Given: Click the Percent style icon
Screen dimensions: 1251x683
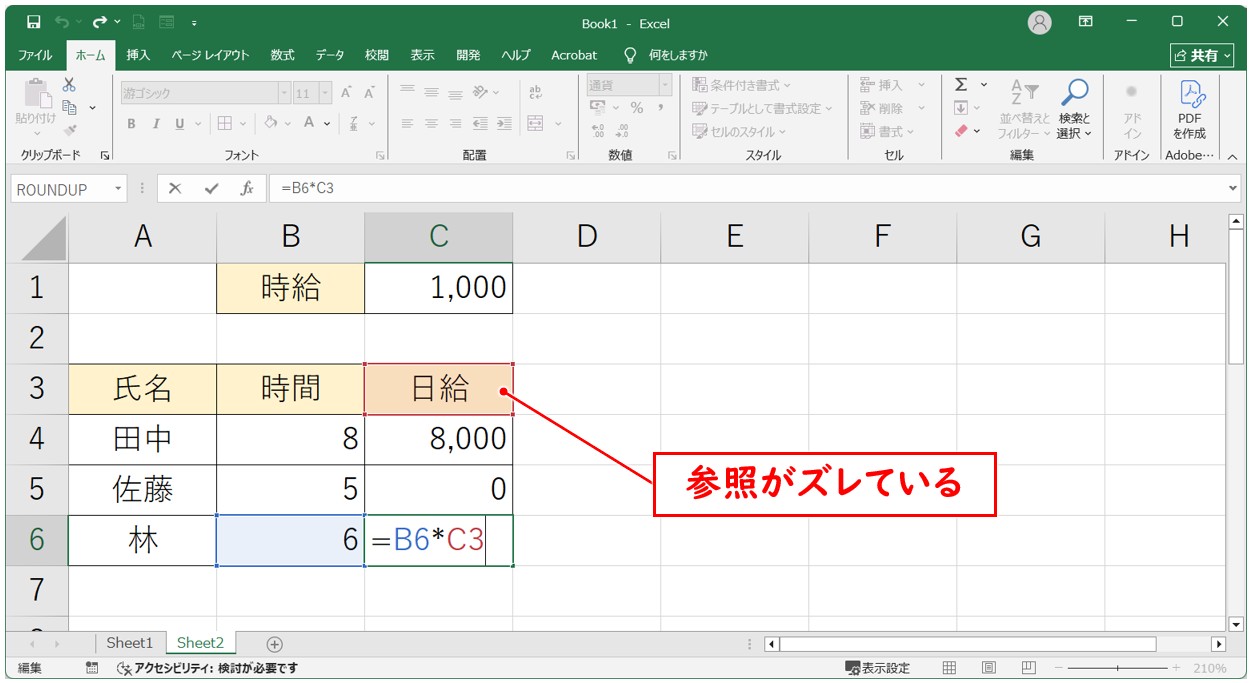Looking at the screenshot, I should pos(636,108).
